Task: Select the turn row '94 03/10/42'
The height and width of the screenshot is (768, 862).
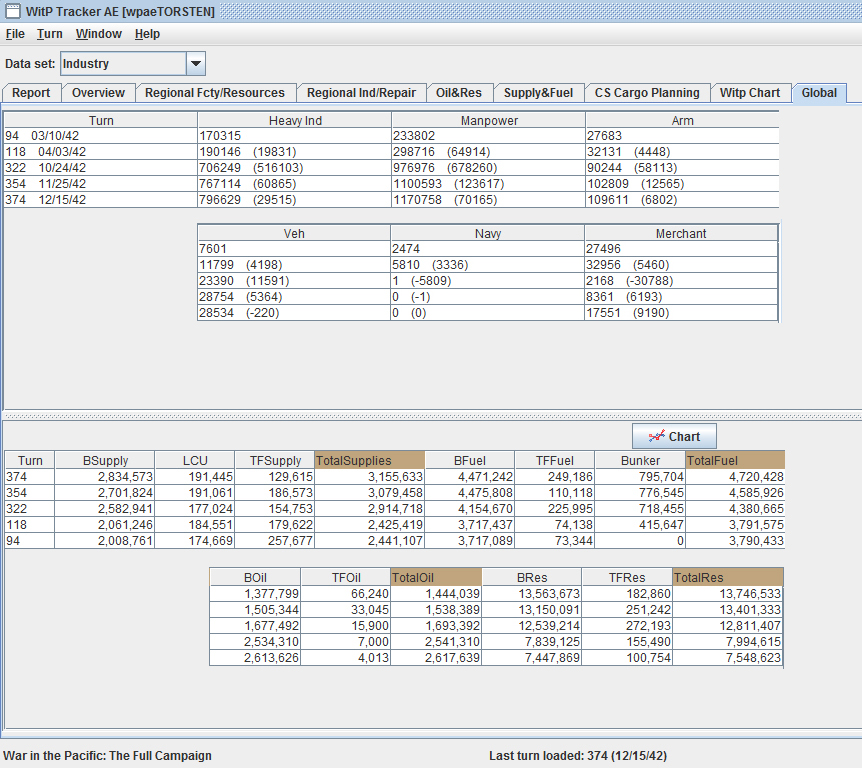Action: tap(101, 136)
